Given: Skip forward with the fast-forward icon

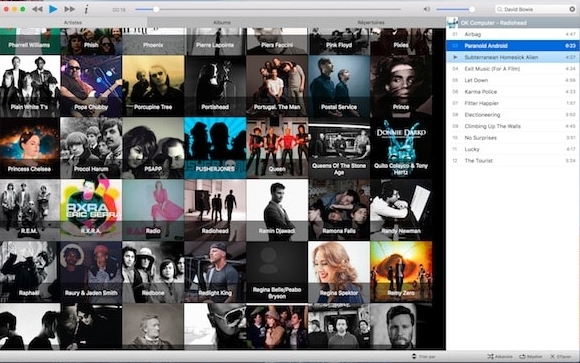Looking at the screenshot, I should (x=70, y=9).
